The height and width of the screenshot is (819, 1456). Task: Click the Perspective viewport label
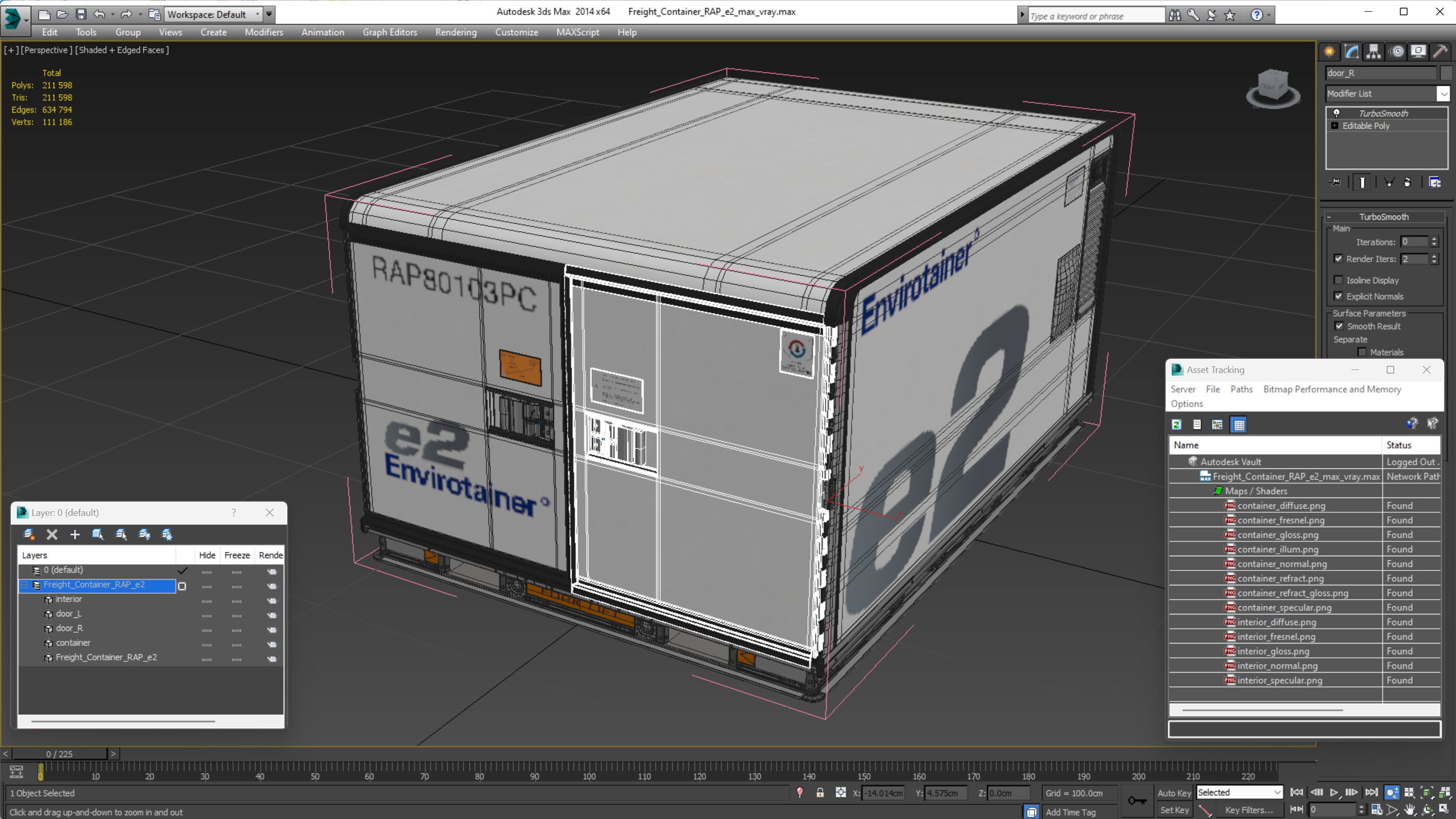click(x=46, y=49)
